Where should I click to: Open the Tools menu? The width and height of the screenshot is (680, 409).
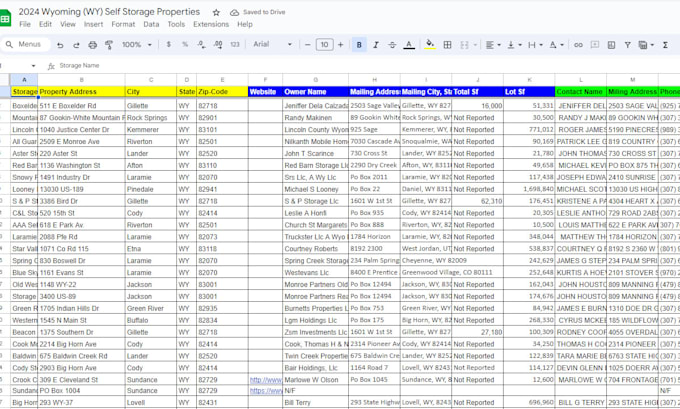(176, 24)
